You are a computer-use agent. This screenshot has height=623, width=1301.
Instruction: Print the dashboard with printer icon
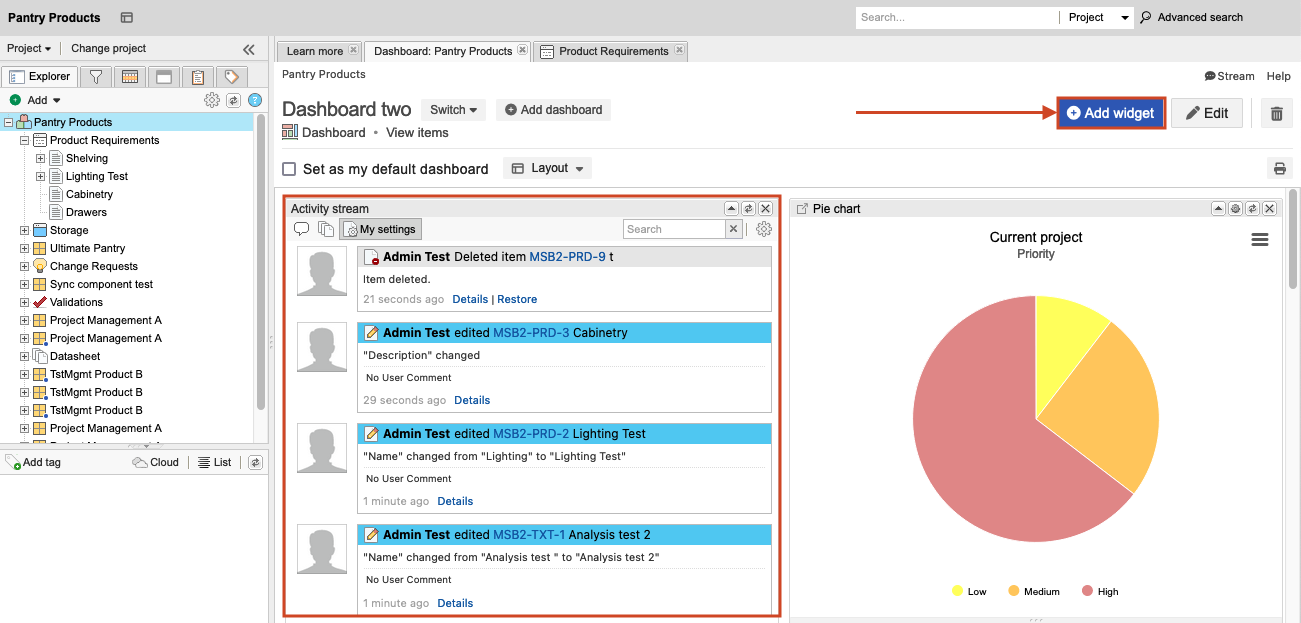coord(1279,168)
